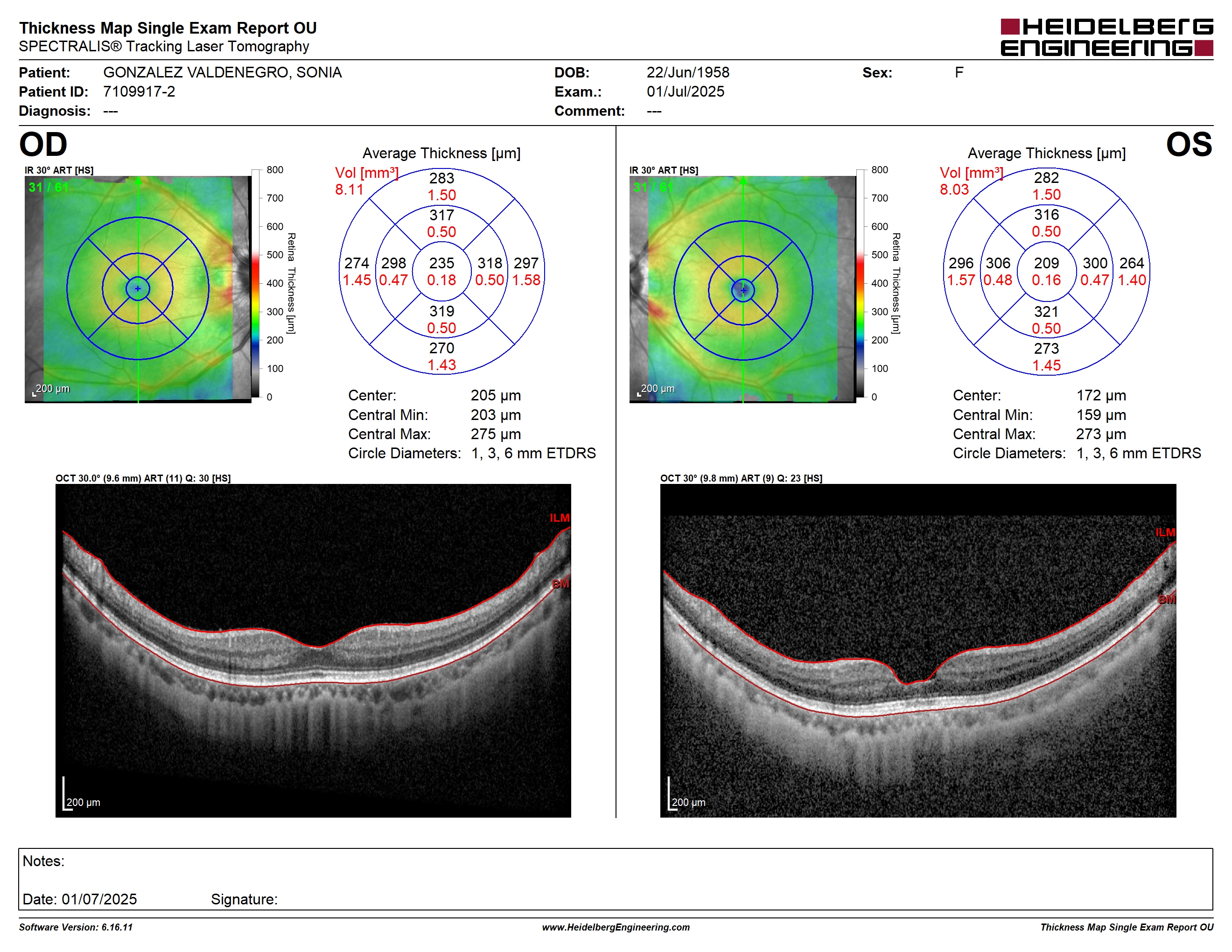Click the OS scan header OCT 30° (9.8 mm)
The image size is (1232, 952).
coord(741,478)
